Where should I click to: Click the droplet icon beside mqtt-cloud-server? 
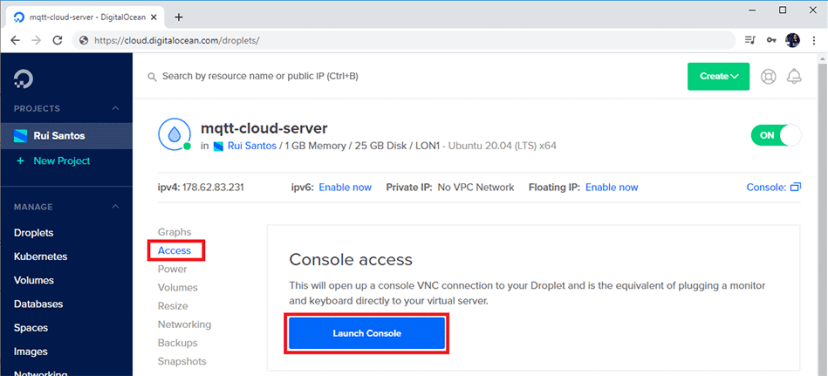[174, 135]
